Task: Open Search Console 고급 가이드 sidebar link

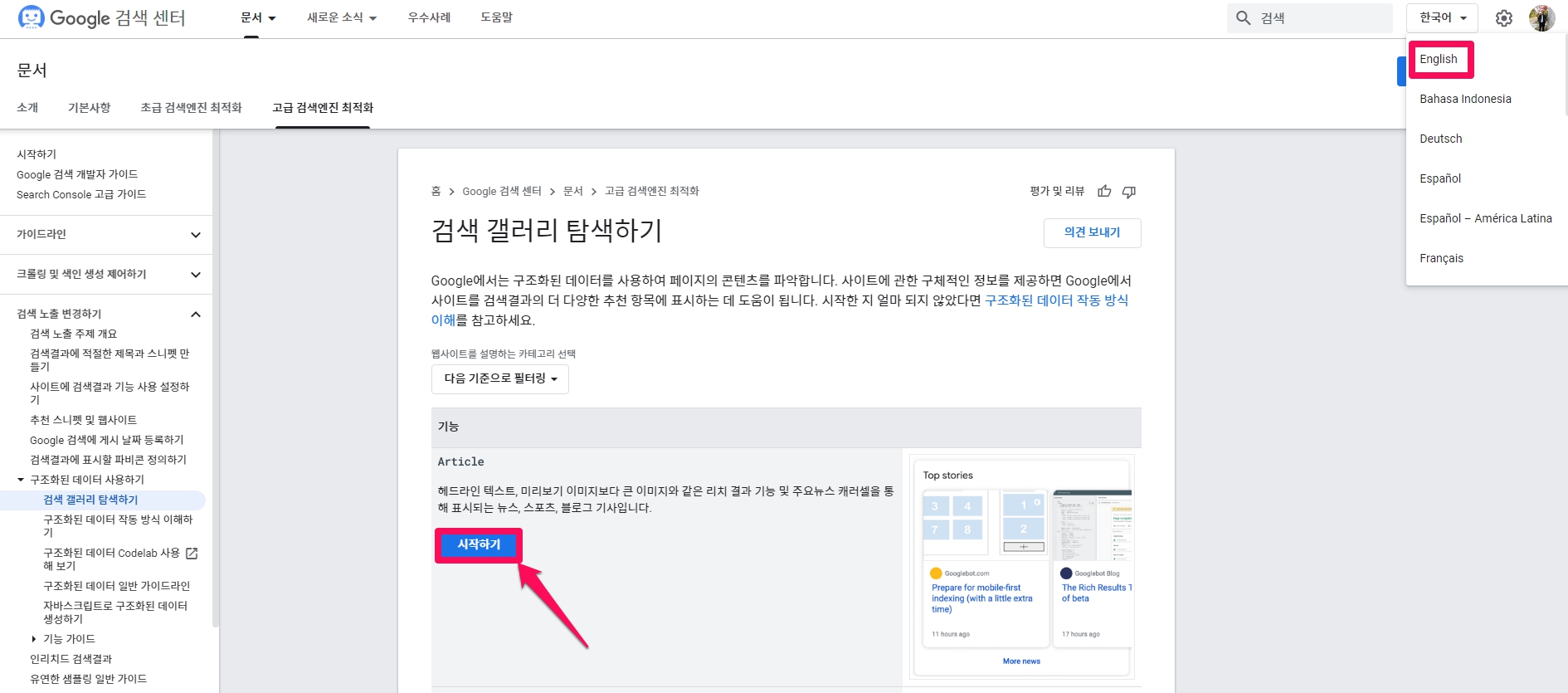Action: pyautogui.click(x=81, y=194)
